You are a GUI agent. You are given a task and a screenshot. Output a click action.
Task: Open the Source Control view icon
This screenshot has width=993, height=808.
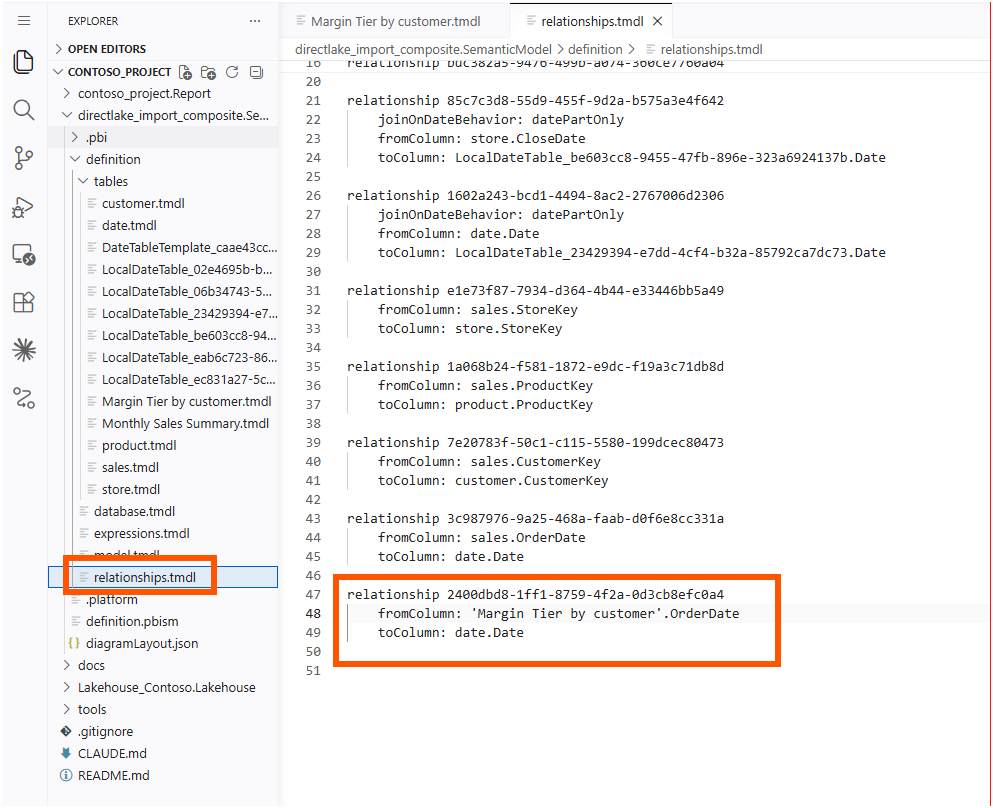[24, 158]
